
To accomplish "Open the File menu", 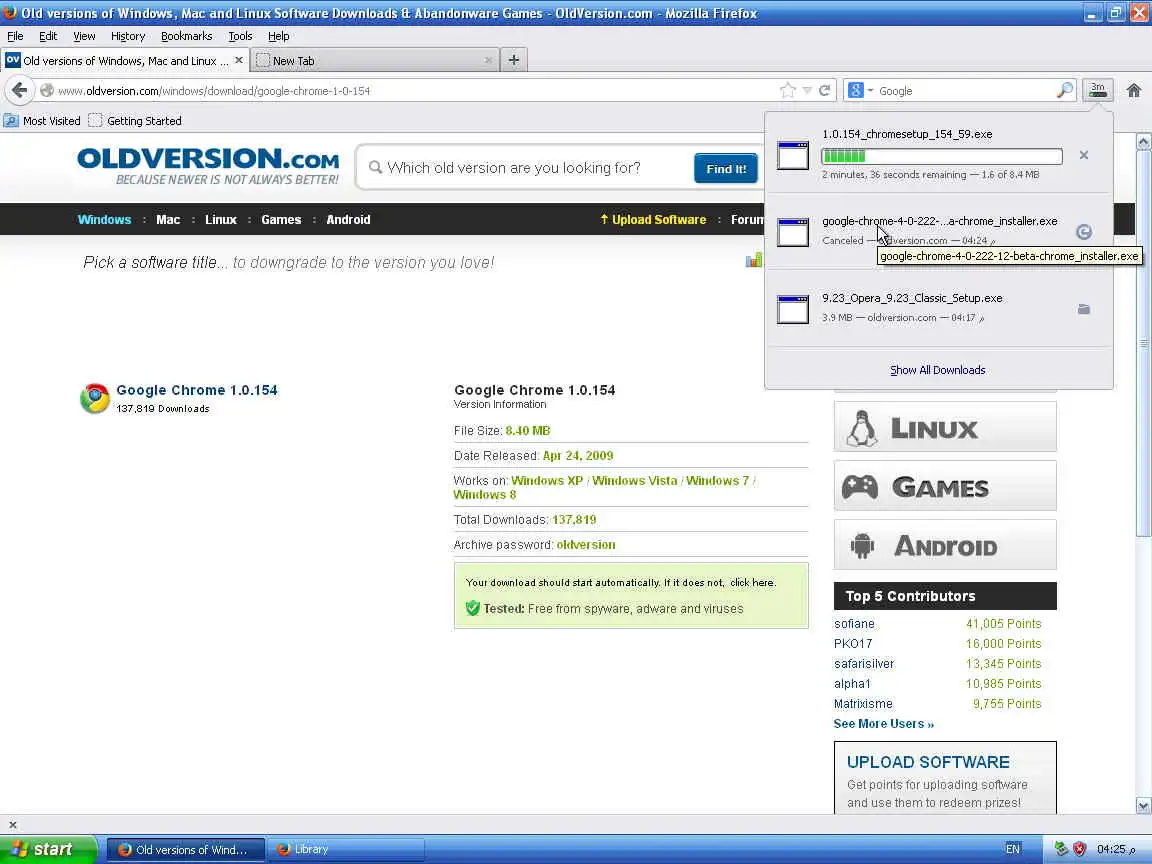I will tap(15, 36).
